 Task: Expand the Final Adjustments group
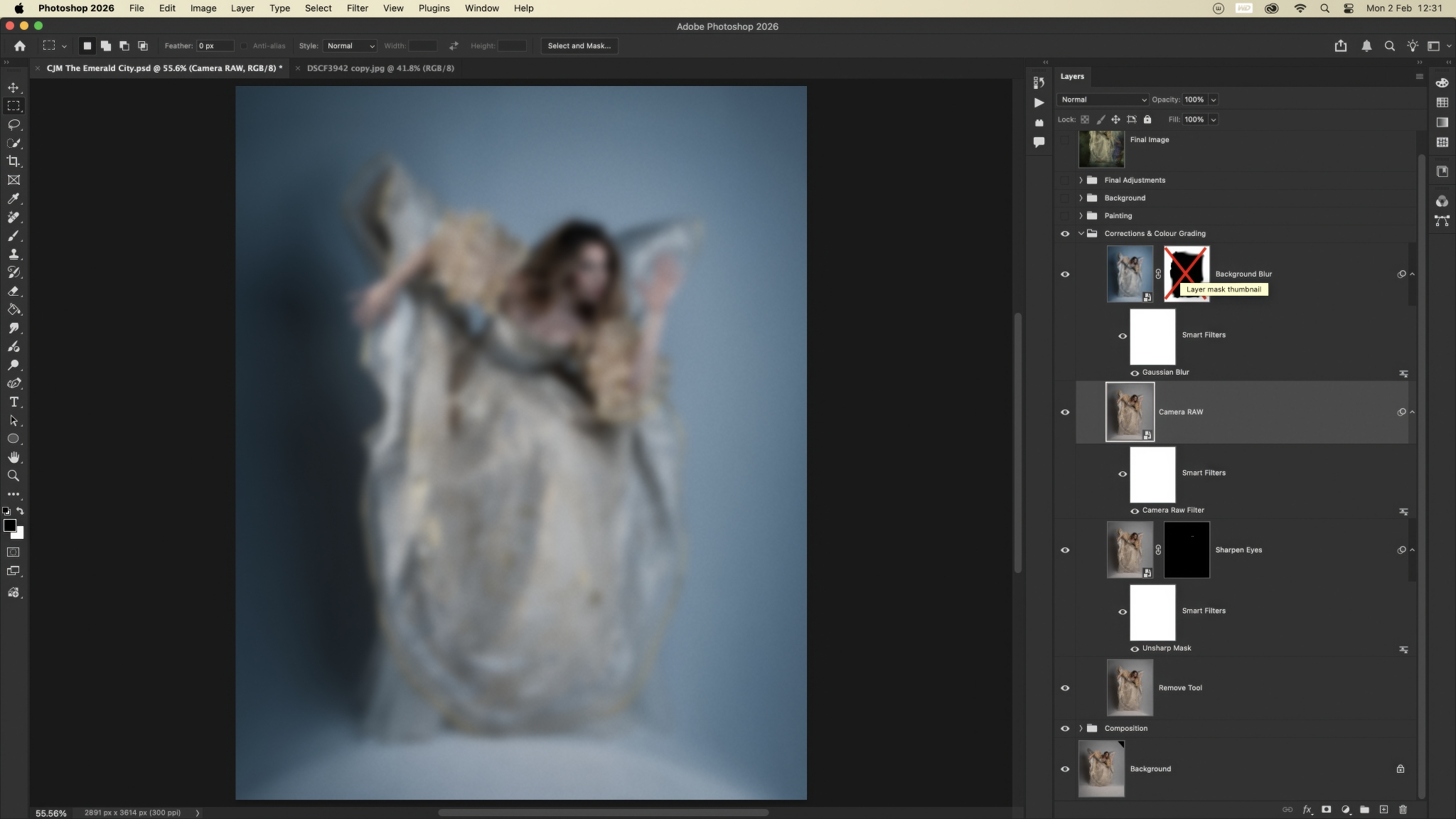coord(1081,181)
